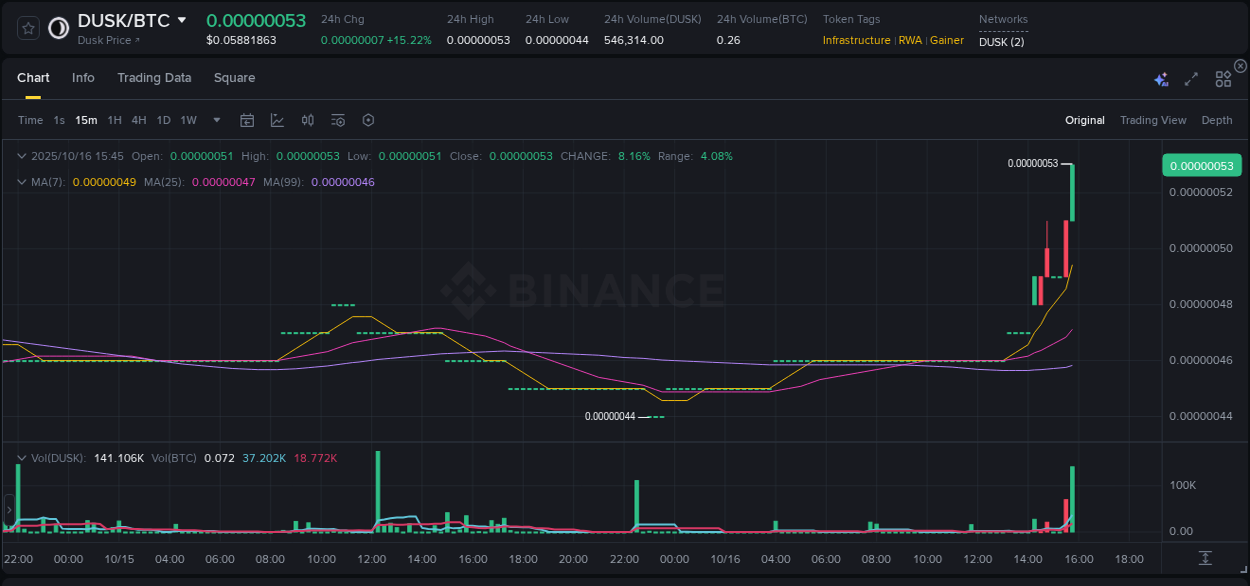The image size is (1250, 586).
Task: Open the extra timeframes dropdown after 1W
Action: (215, 120)
